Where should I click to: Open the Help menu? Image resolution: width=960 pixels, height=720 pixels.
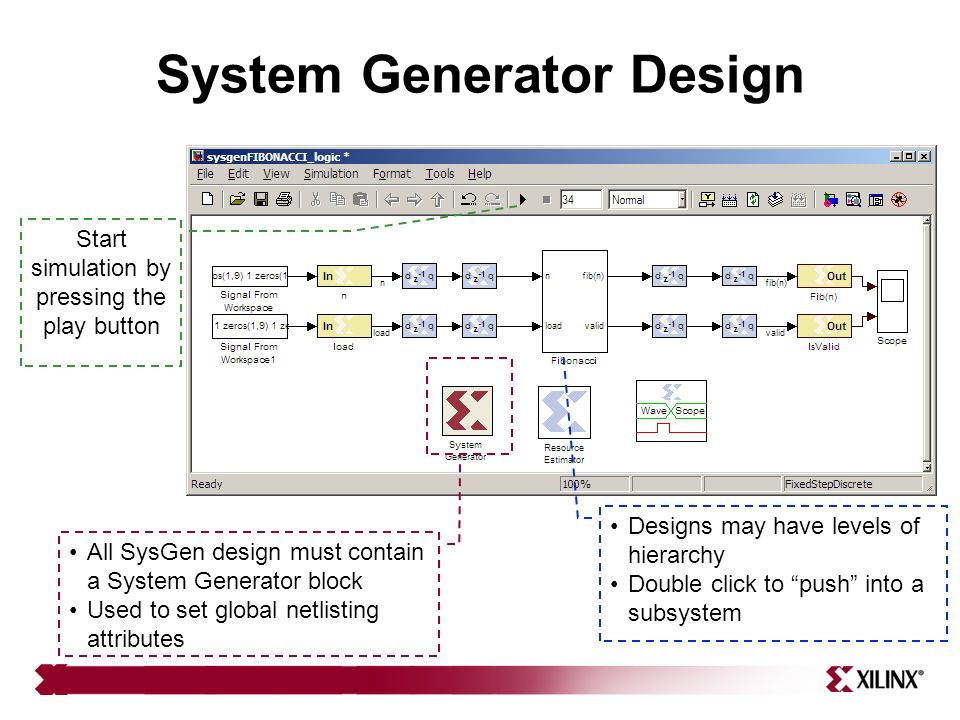tap(479, 174)
